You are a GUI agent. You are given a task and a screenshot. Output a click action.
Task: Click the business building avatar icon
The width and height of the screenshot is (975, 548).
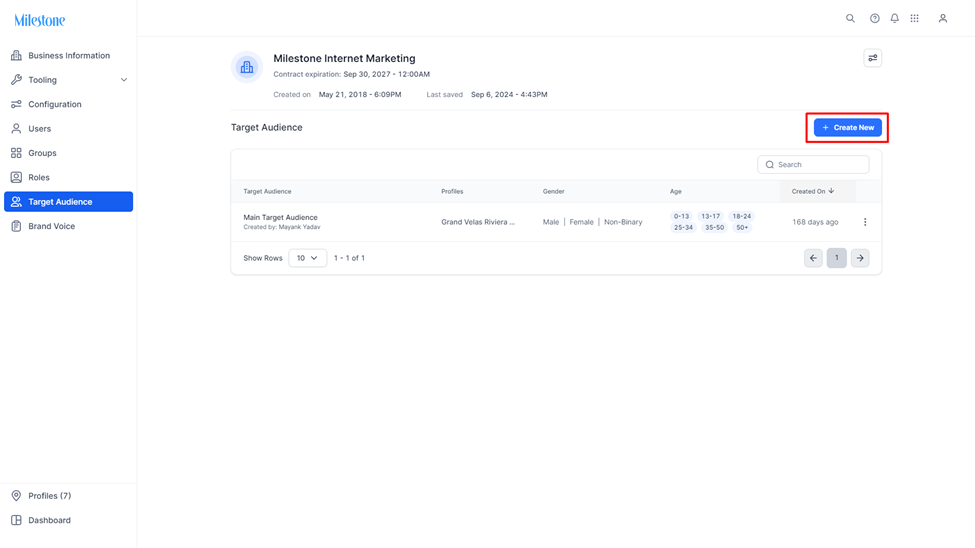tap(247, 67)
